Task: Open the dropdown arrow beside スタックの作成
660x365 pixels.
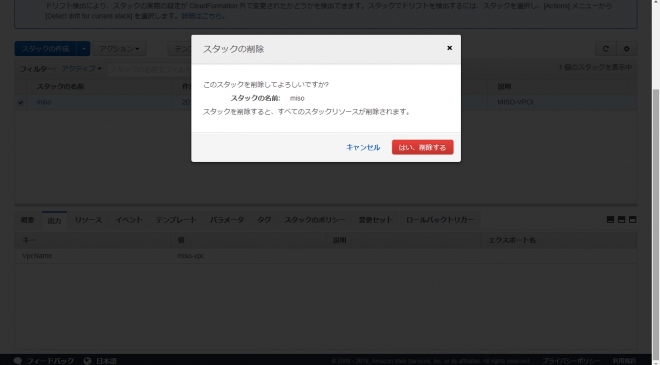Action: pyautogui.click(x=84, y=49)
